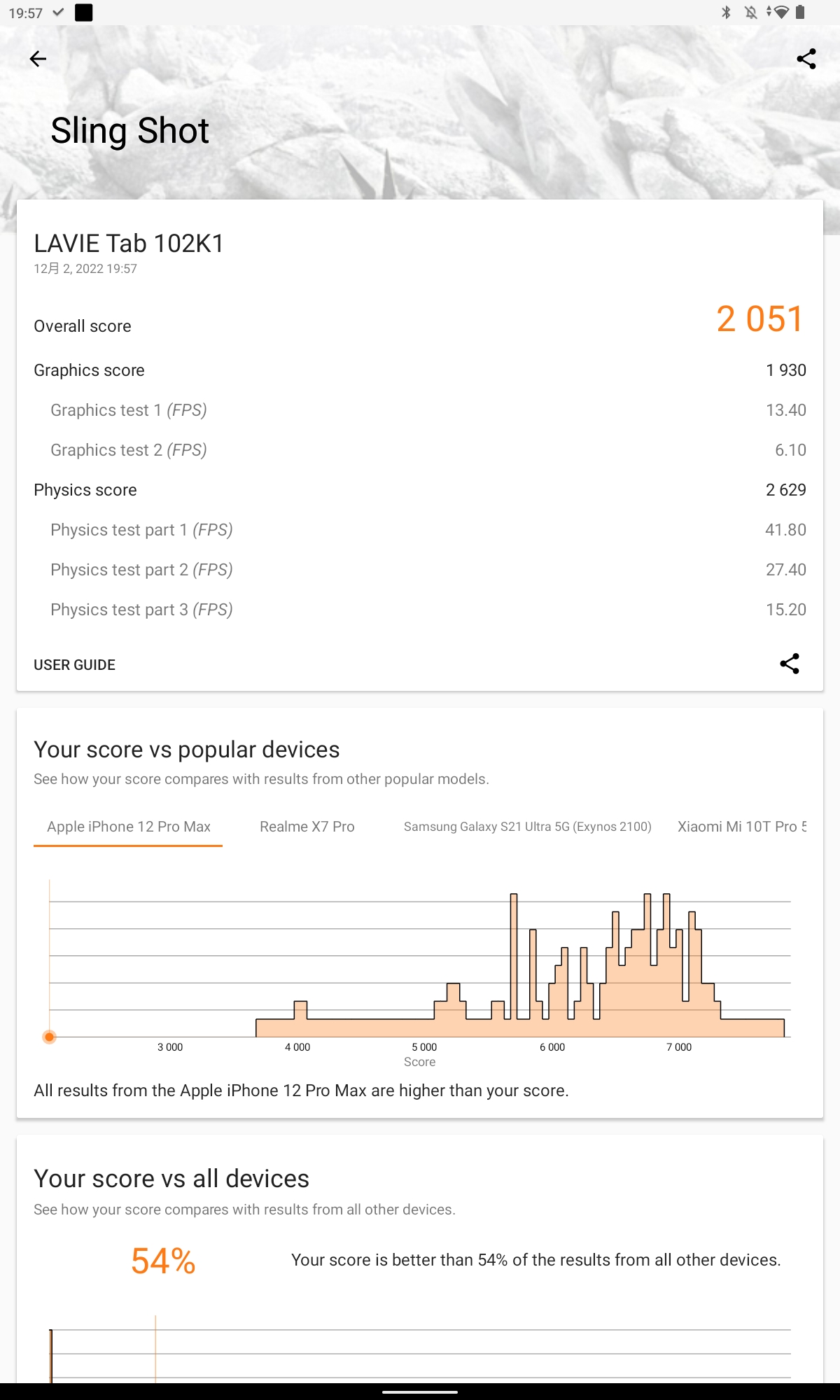Tap the bottom navigation gesture bar
Viewport: 840px width, 1400px height.
[420, 1392]
